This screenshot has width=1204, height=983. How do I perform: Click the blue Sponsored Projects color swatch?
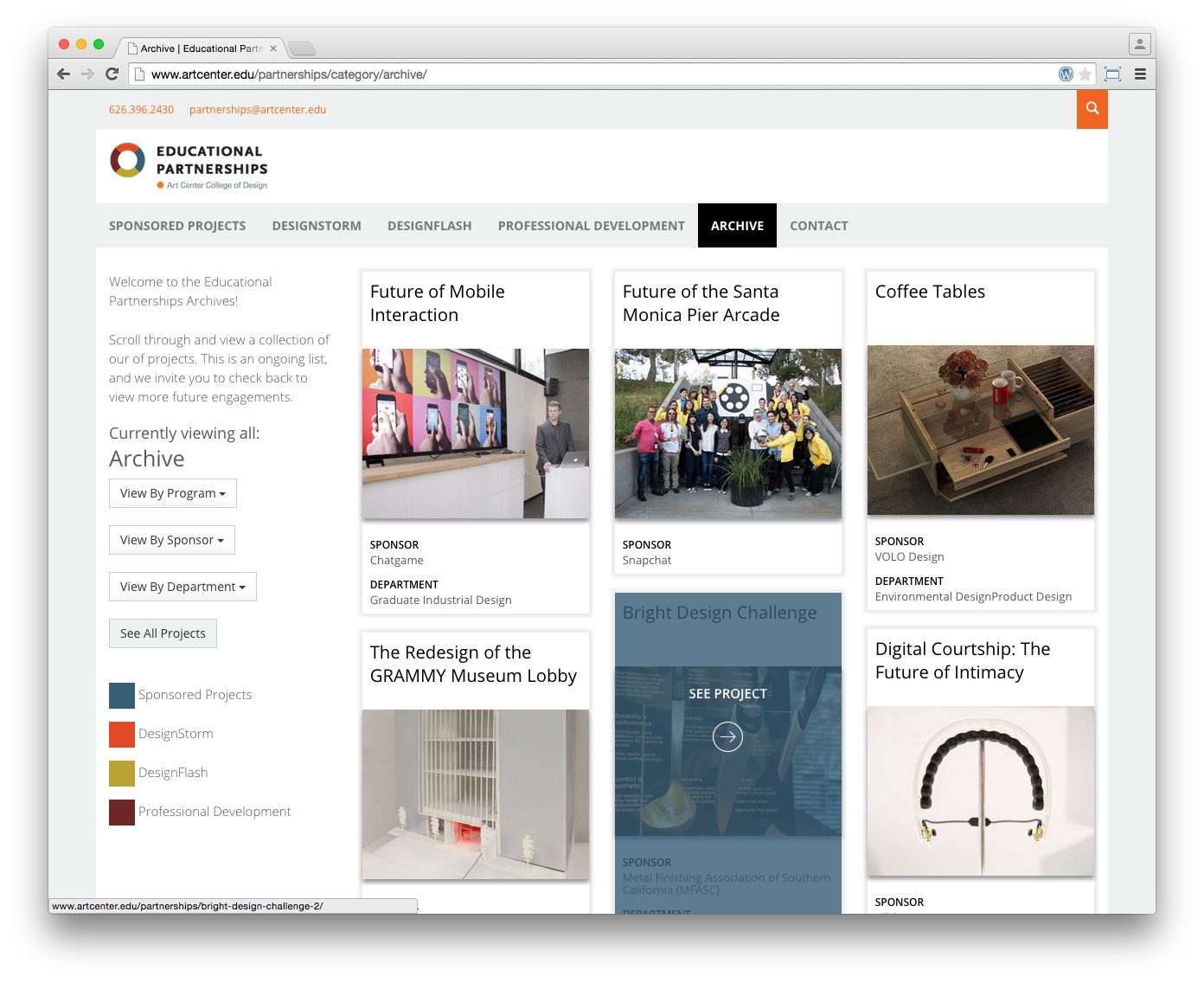pyautogui.click(x=122, y=696)
